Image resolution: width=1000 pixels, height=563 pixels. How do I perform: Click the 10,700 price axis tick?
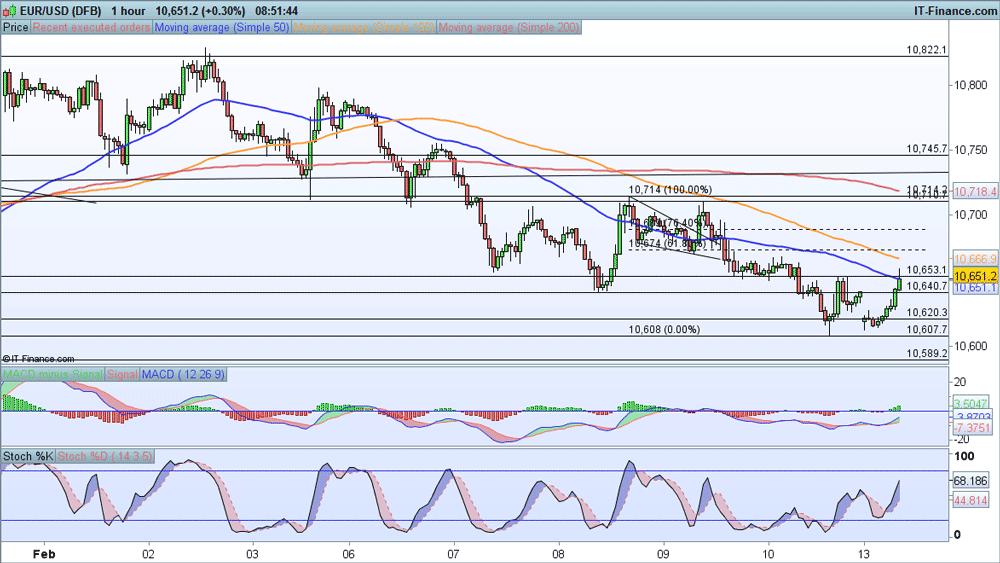coord(970,215)
